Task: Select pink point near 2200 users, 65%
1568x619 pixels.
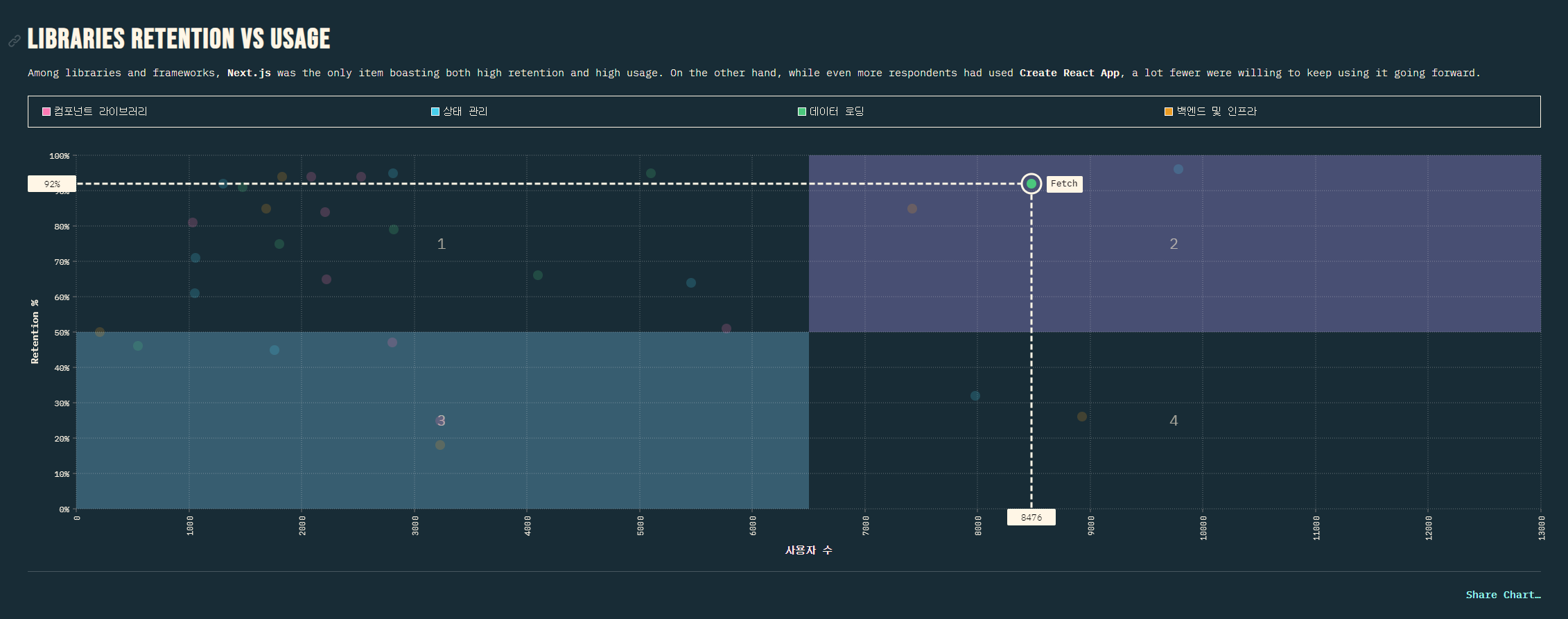Action: [x=326, y=279]
